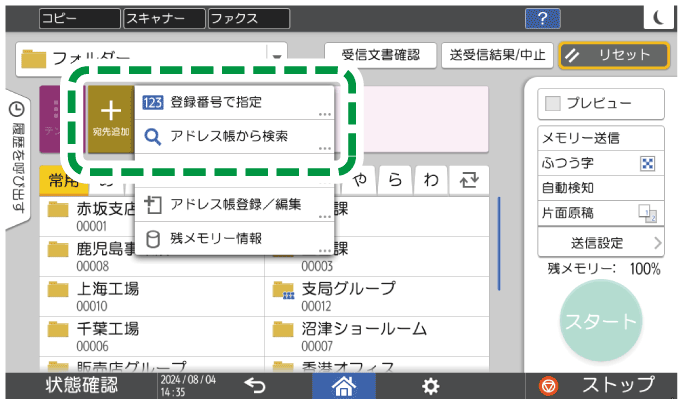Tap the magnifier icon for address book search

tap(152, 136)
